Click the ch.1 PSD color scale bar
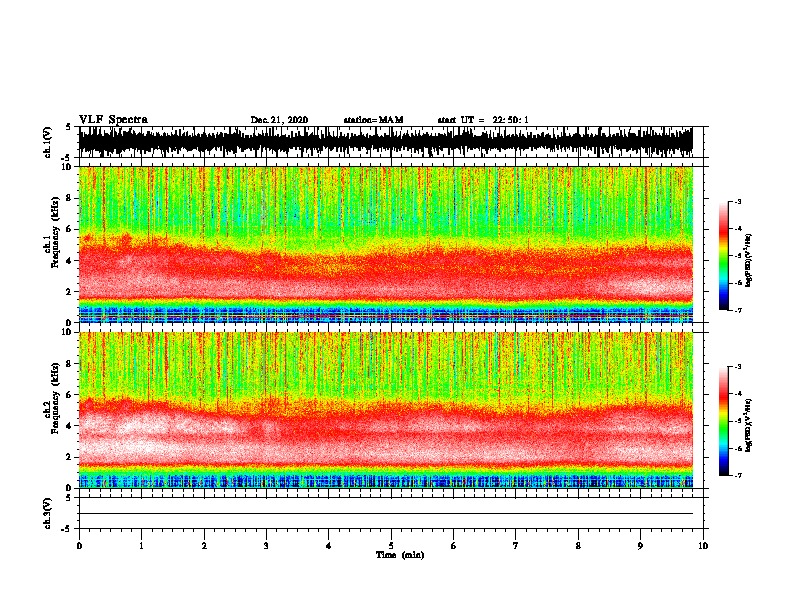 coord(723,256)
